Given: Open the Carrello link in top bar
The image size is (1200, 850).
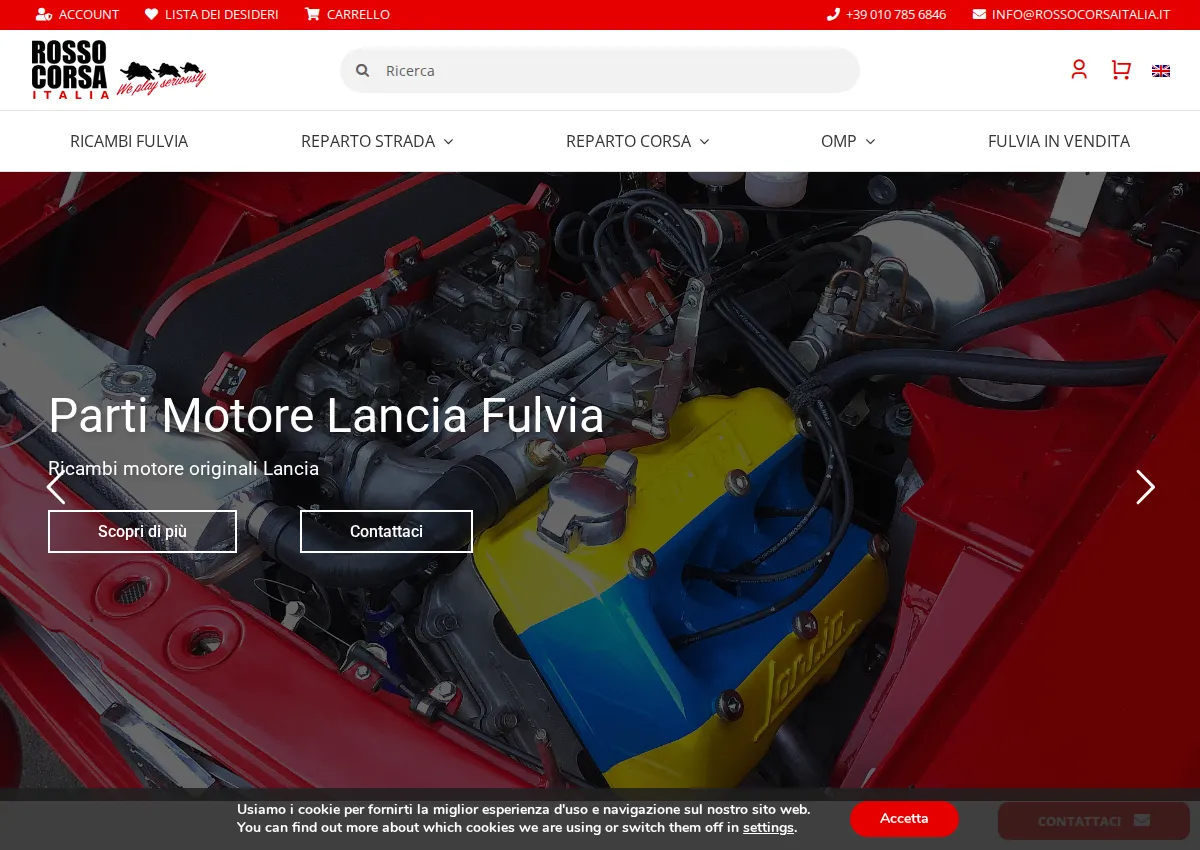Looking at the screenshot, I should pos(347,14).
